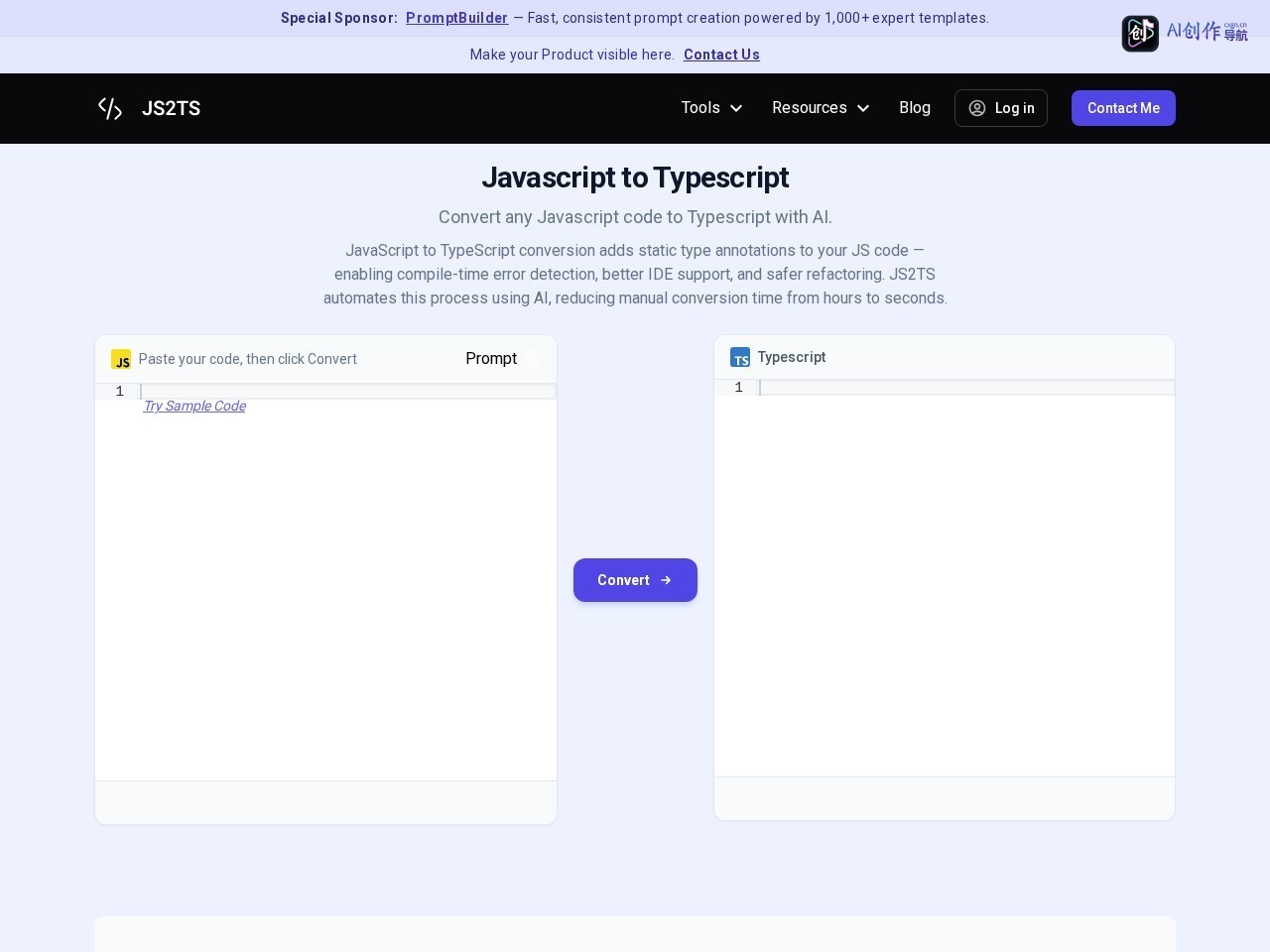Viewport: 1270px width, 952px height.
Task: Click line number 1 in JavaScript editor
Action: (120, 392)
